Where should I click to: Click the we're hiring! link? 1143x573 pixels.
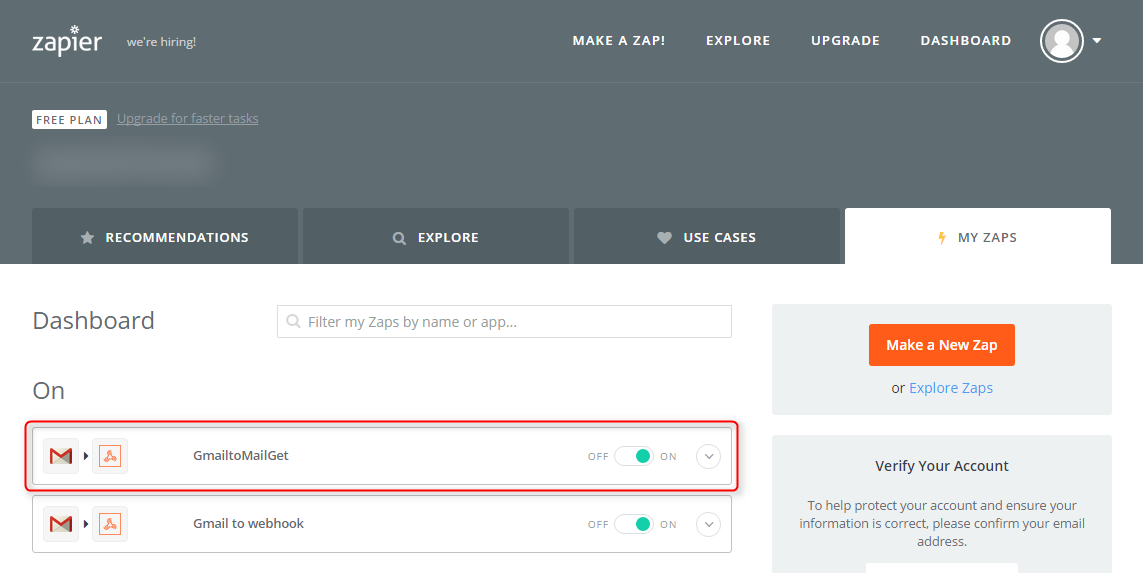(x=161, y=42)
